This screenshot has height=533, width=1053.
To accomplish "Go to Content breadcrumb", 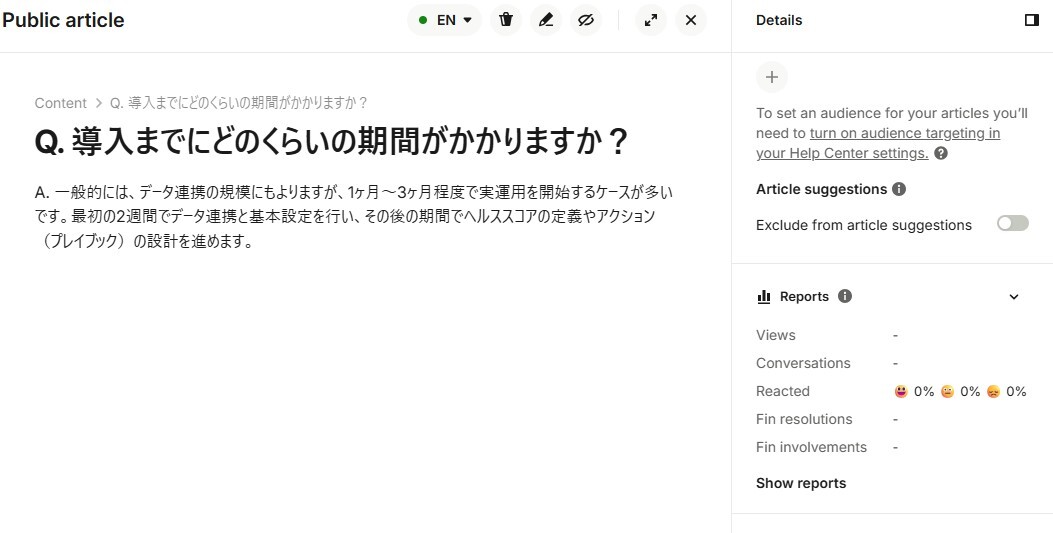I will coord(60,103).
